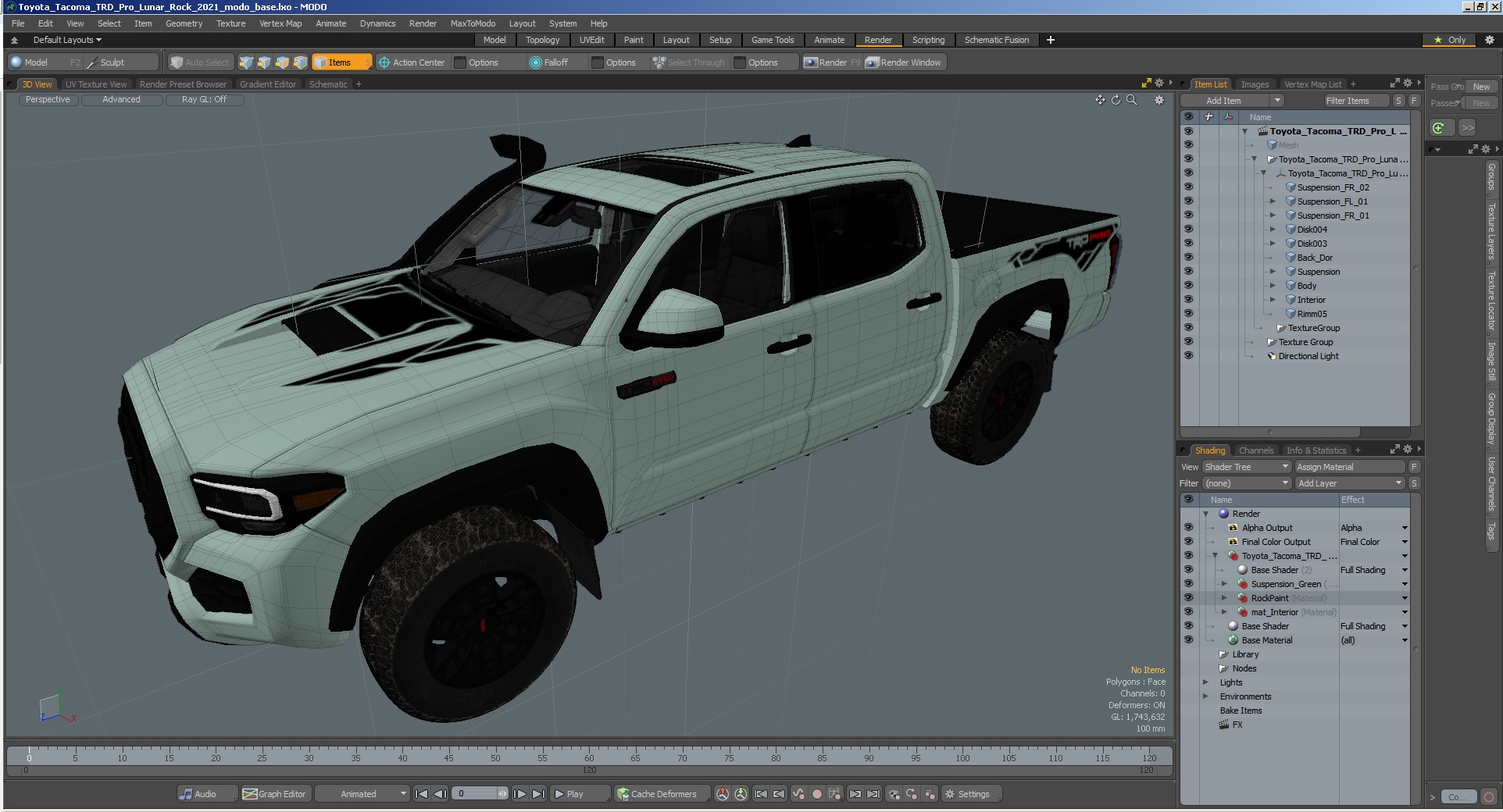Click the current frame slider arrows
The height and width of the screenshot is (812, 1503).
[502, 794]
